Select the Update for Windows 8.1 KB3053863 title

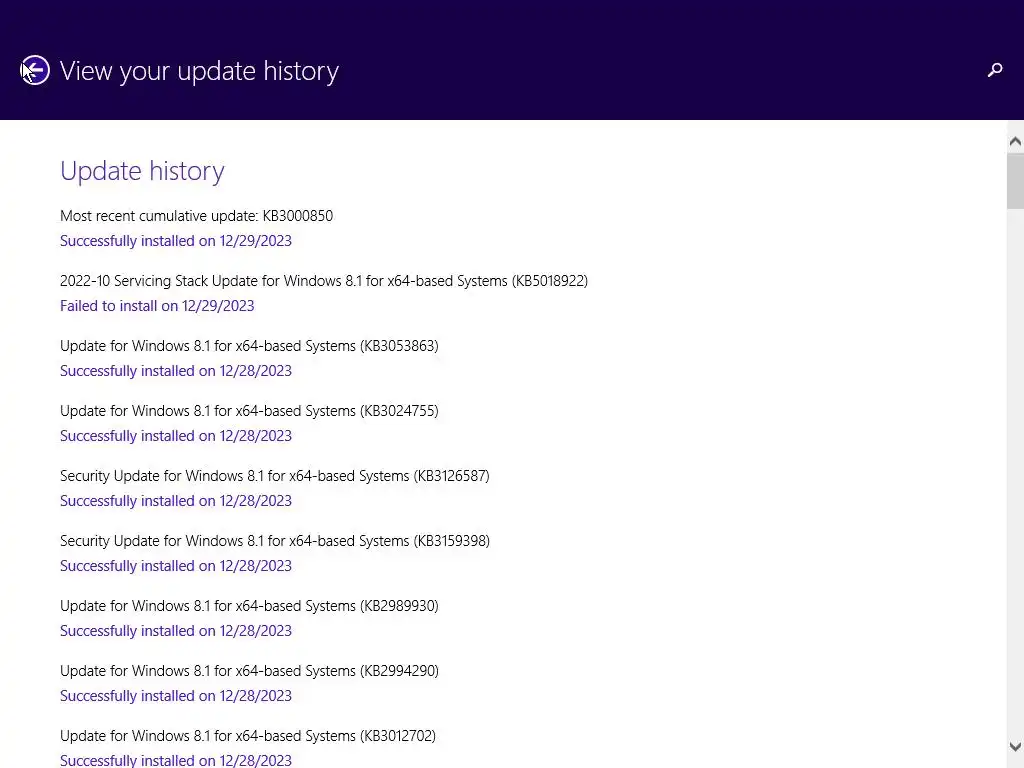coord(249,345)
